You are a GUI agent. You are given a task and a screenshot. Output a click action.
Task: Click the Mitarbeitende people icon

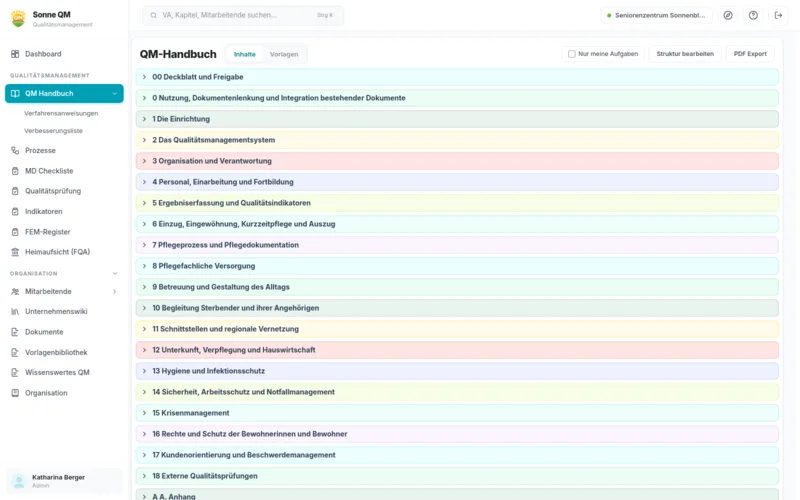[15, 291]
